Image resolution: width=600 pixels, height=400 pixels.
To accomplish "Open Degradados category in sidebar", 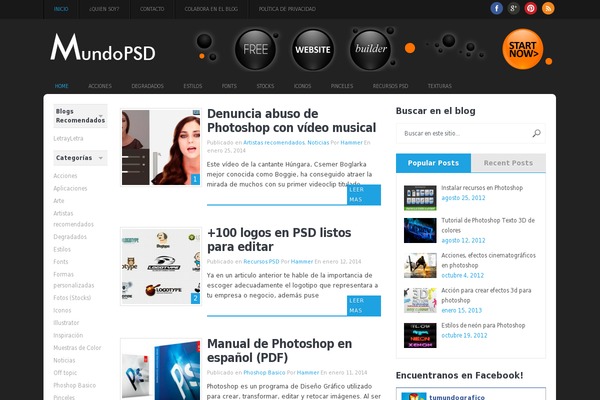I will point(70,237).
